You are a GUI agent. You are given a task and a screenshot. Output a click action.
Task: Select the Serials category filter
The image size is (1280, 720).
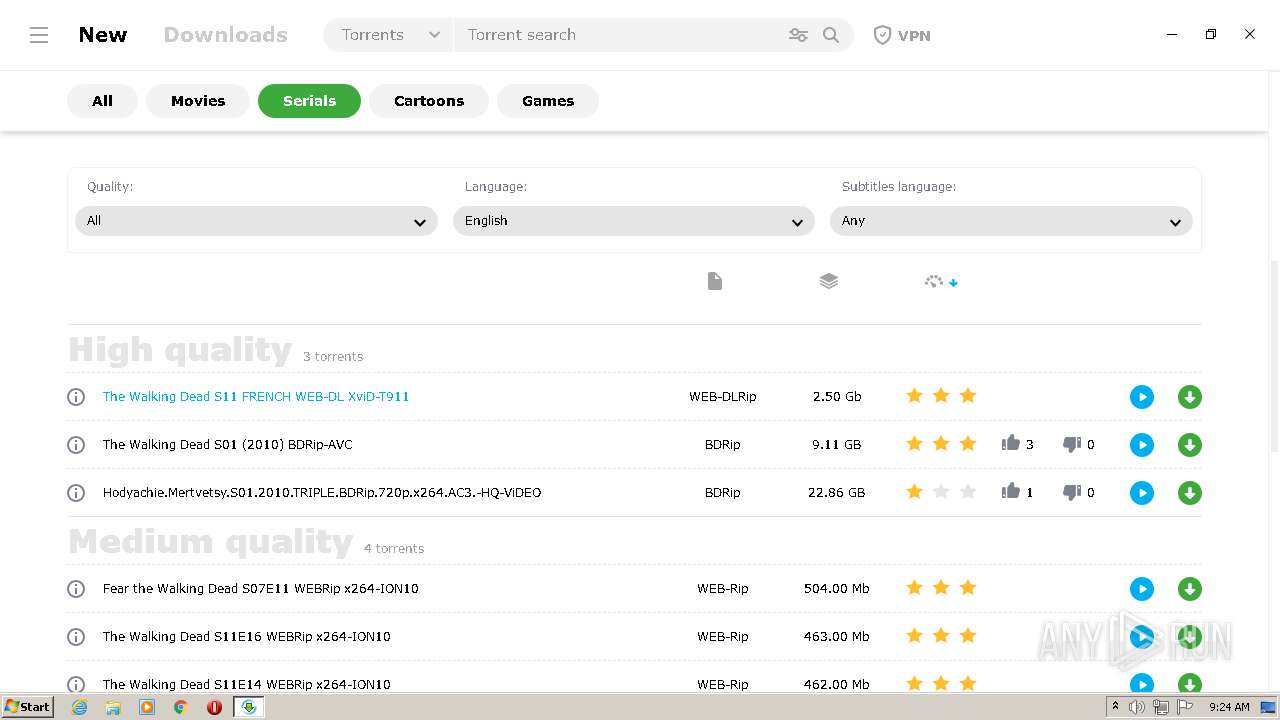tap(309, 101)
